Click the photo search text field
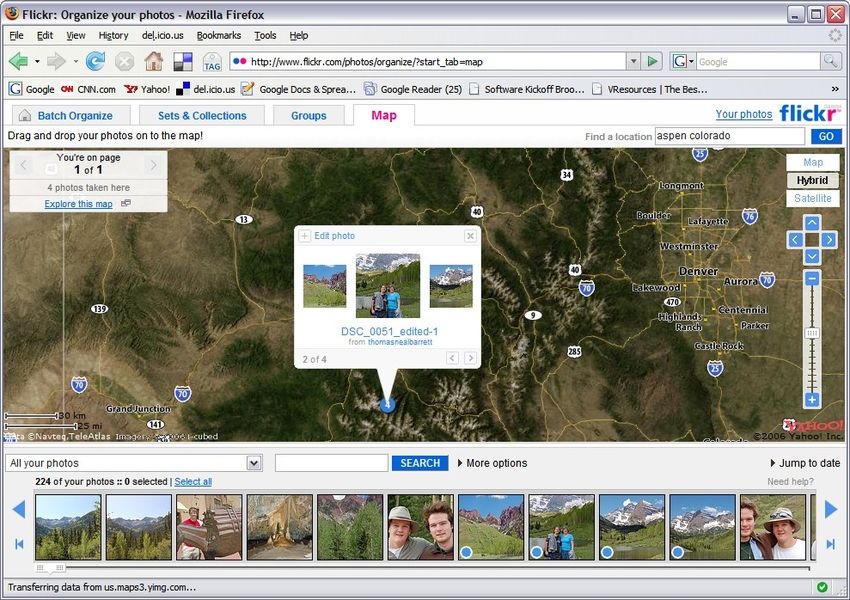850x600 pixels. pyautogui.click(x=331, y=463)
